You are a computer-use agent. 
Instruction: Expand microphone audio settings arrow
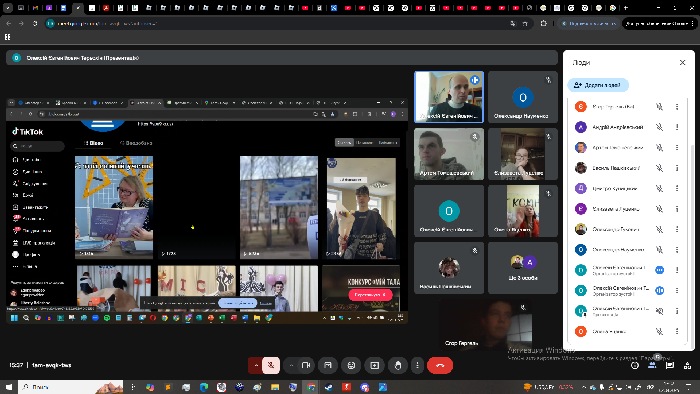(x=256, y=365)
